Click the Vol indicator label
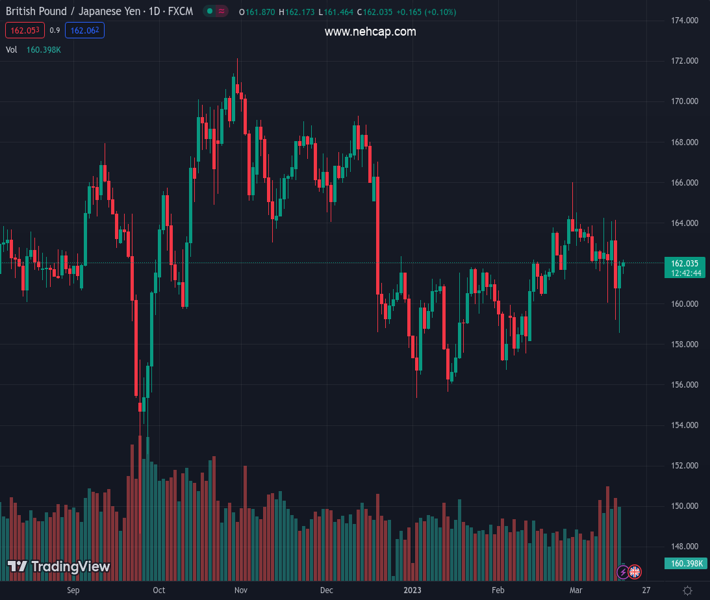This screenshot has width=710, height=600. pos(12,50)
